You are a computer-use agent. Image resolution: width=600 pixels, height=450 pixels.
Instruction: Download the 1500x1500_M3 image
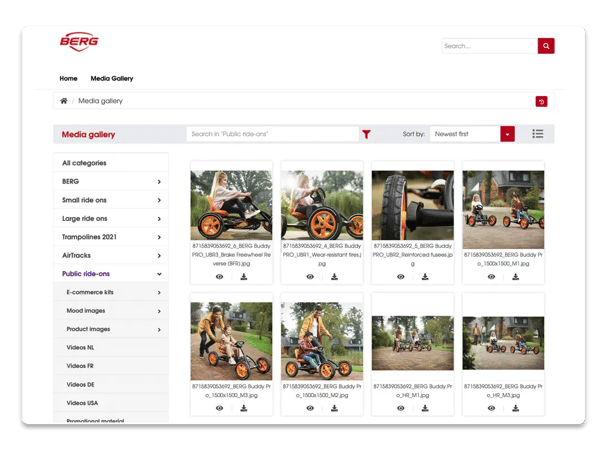[244, 408]
